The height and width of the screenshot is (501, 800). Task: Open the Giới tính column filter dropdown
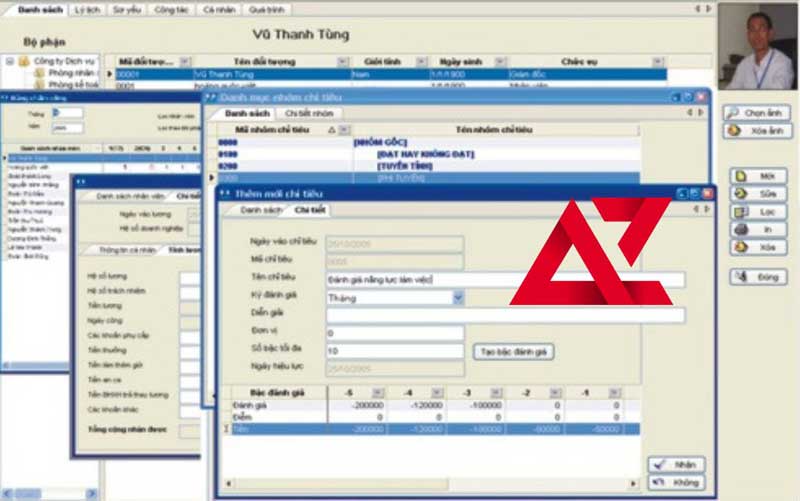coord(421,62)
